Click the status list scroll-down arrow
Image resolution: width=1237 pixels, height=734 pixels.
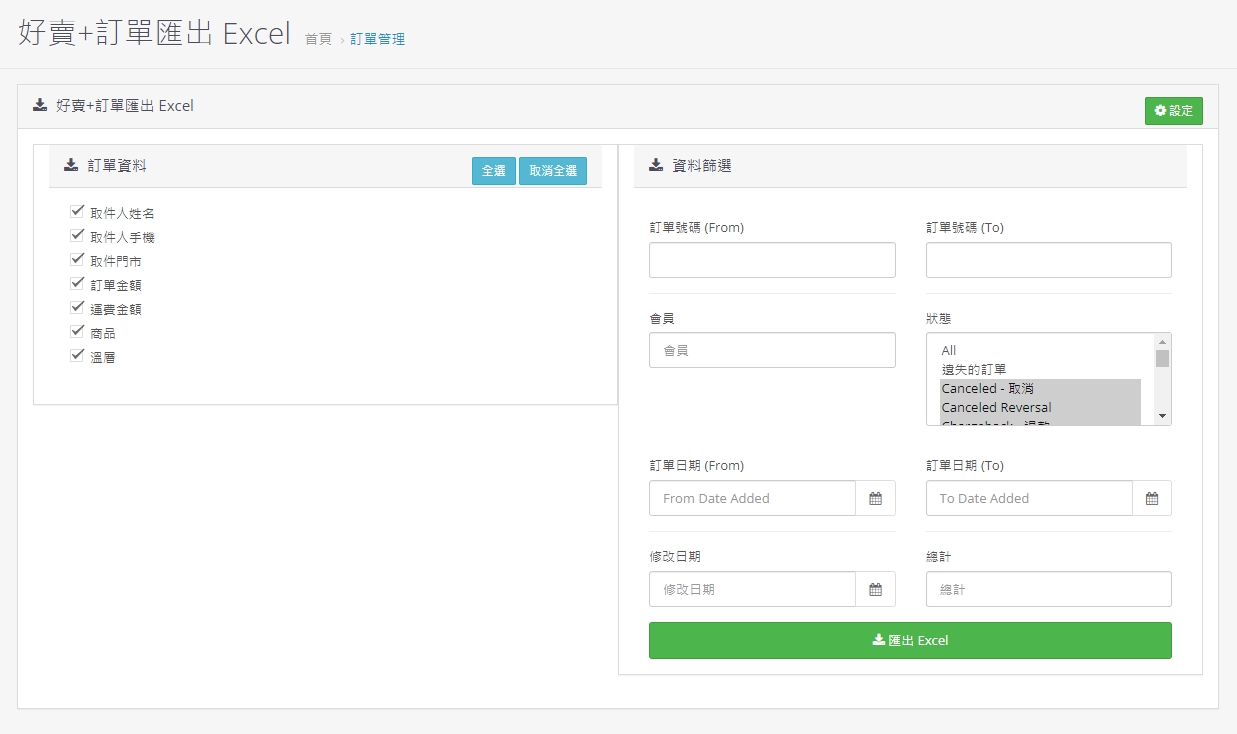point(1162,416)
